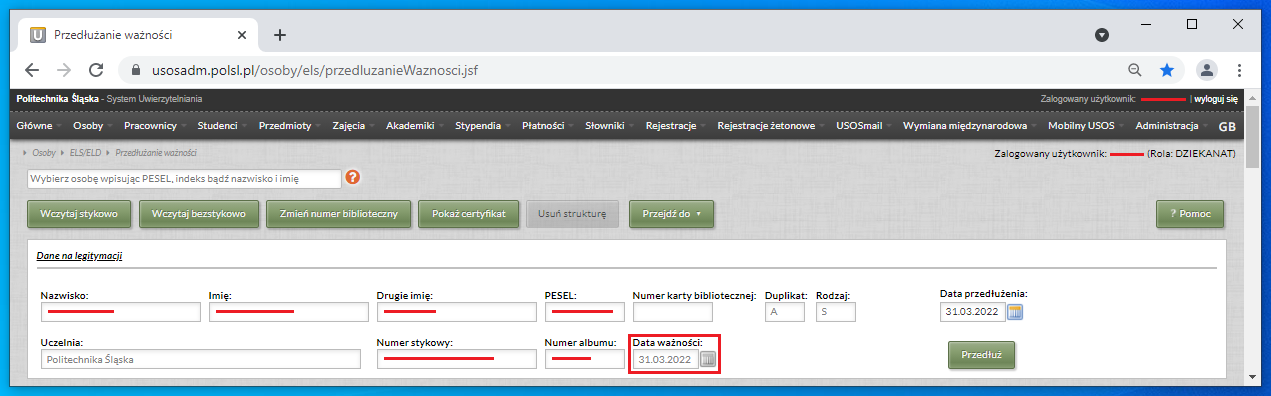
Task: Click the Data przedłużenia date field
Action: pyautogui.click(x=972, y=312)
